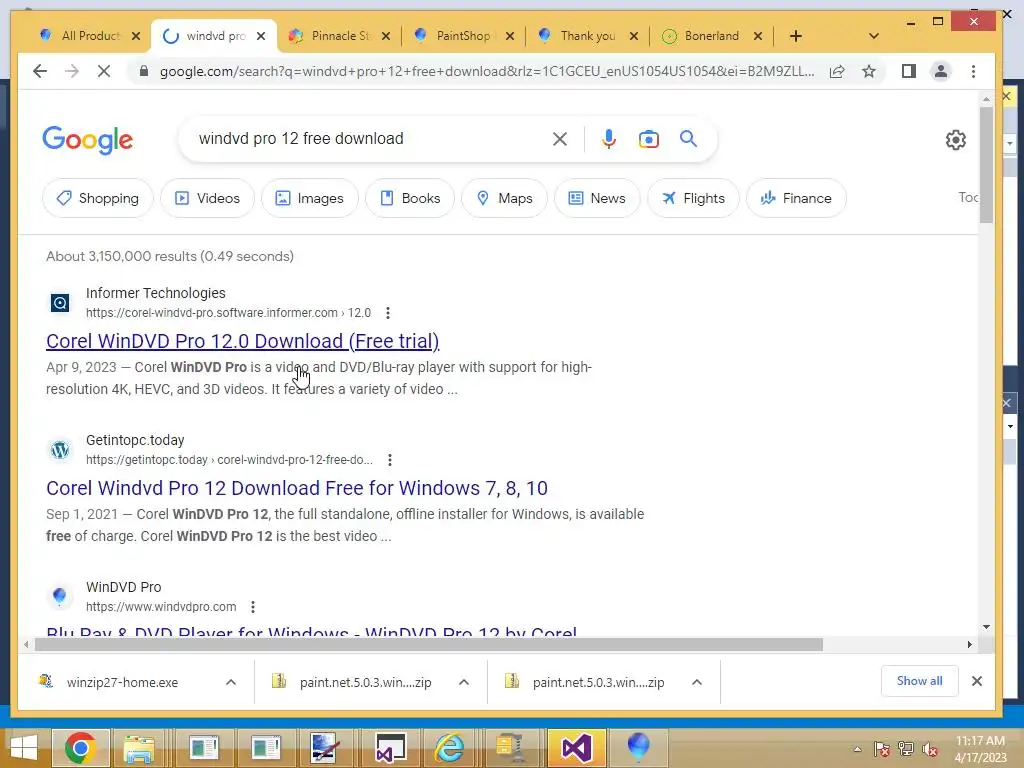Open Visual Studio from the taskbar
This screenshot has height=768, width=1024.
click(x=576, y=748)
